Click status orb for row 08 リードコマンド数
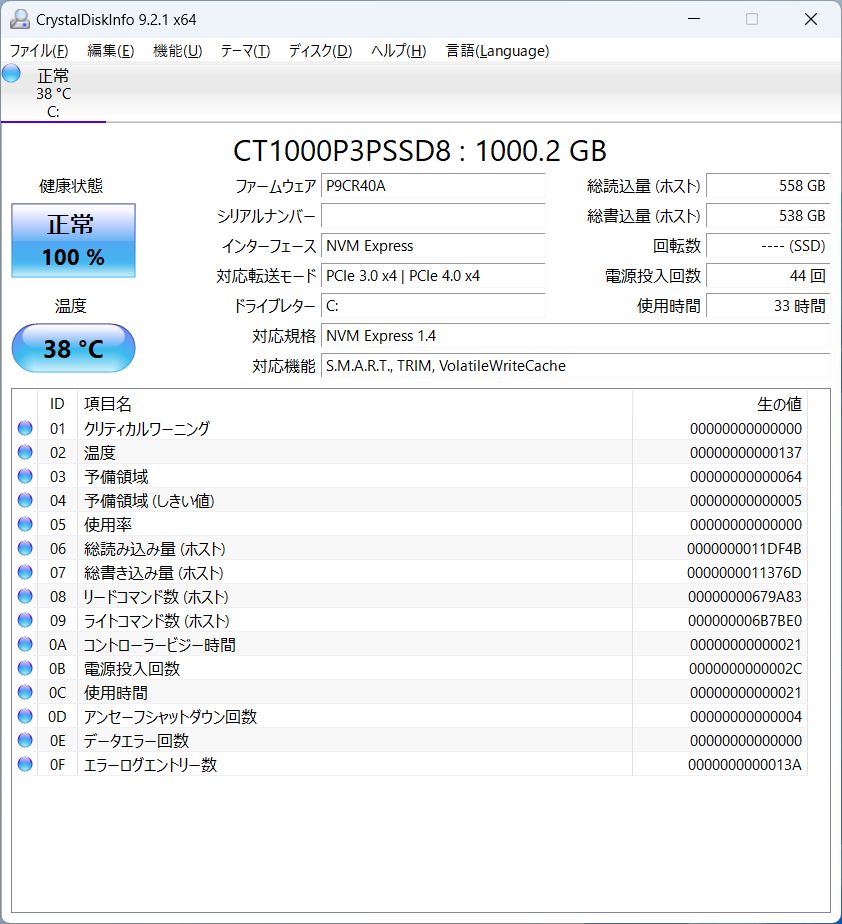842x924 pixels. (25, 596)
